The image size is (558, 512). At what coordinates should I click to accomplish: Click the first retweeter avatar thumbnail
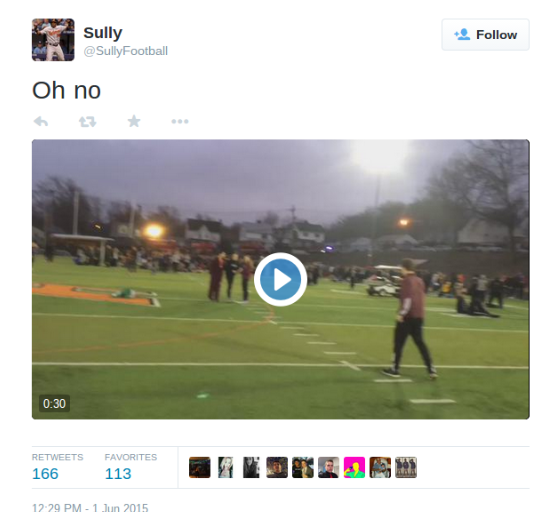pos(200,467)
